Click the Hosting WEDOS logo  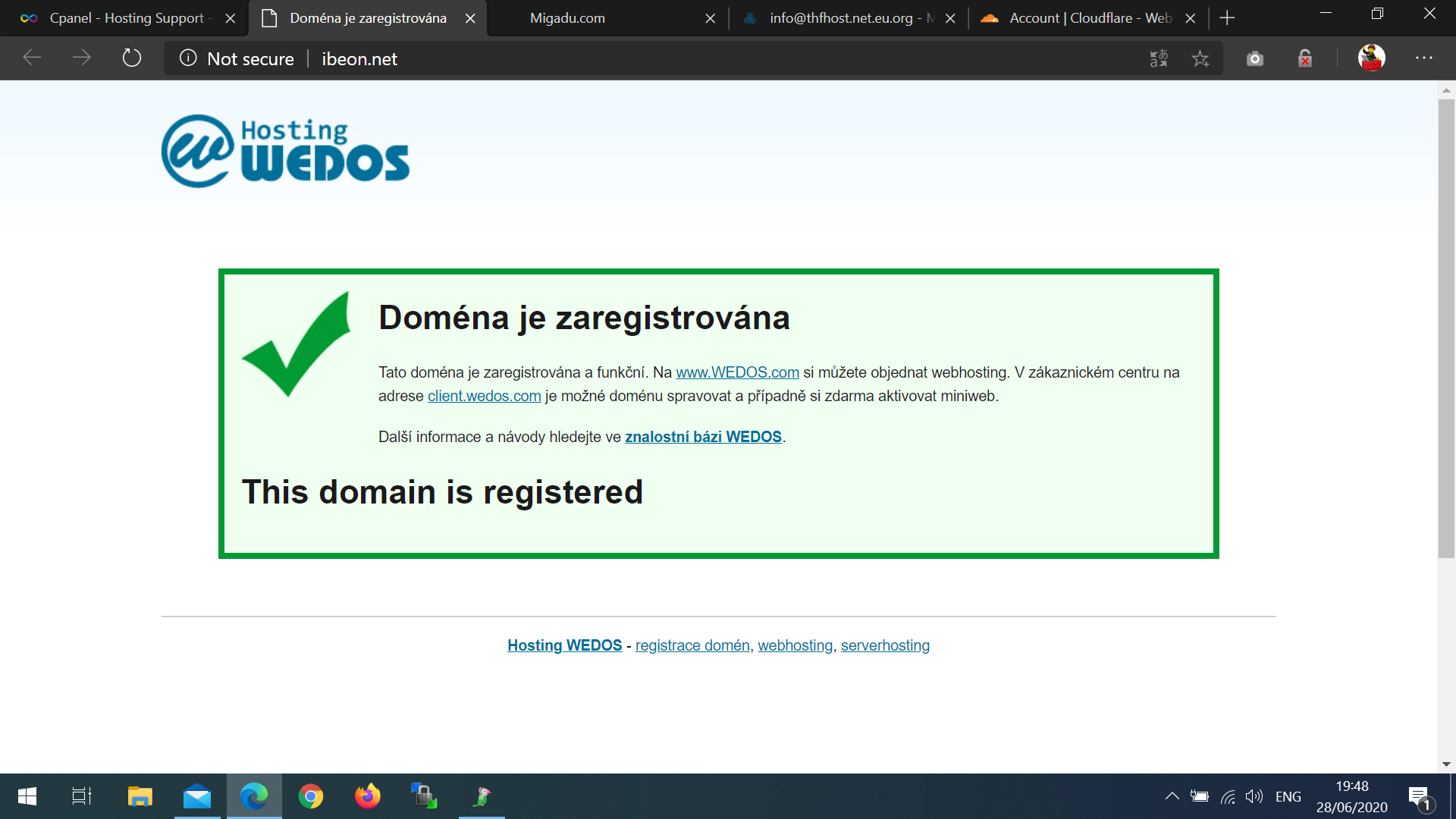click(285, 151)
